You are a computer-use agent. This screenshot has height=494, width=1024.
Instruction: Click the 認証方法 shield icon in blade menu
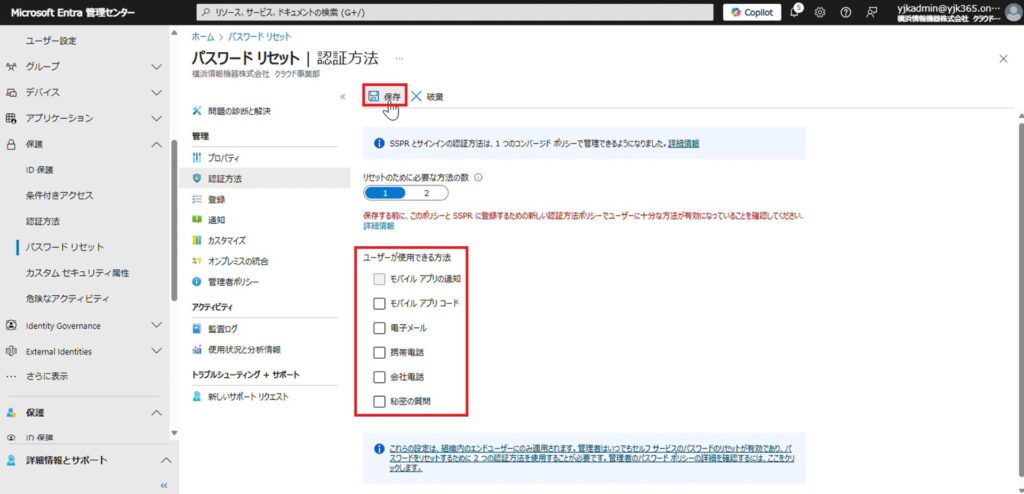pyautogui.click(x=197, y=178)
